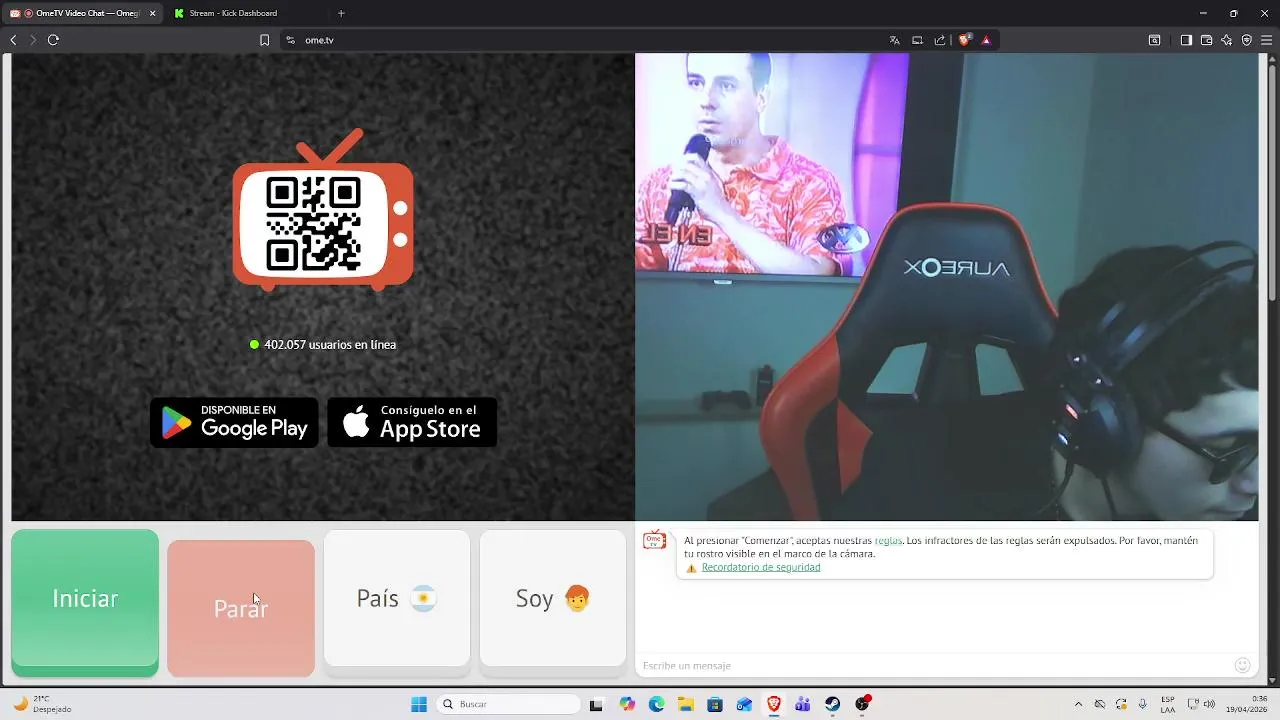Open the reglas rules link

[x=888, y=540]
